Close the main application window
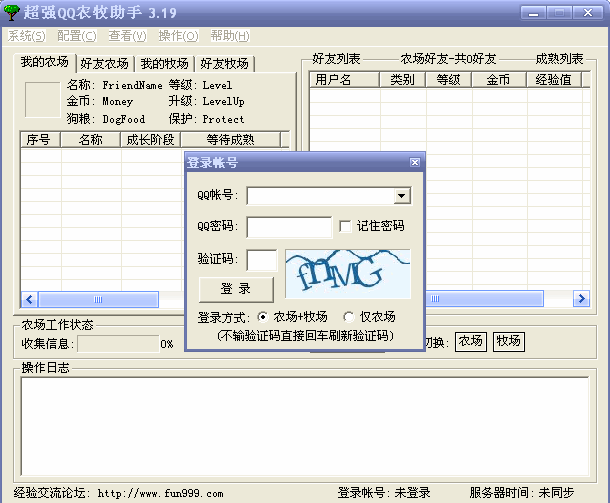The image size is (610, 503). (588, 13)
